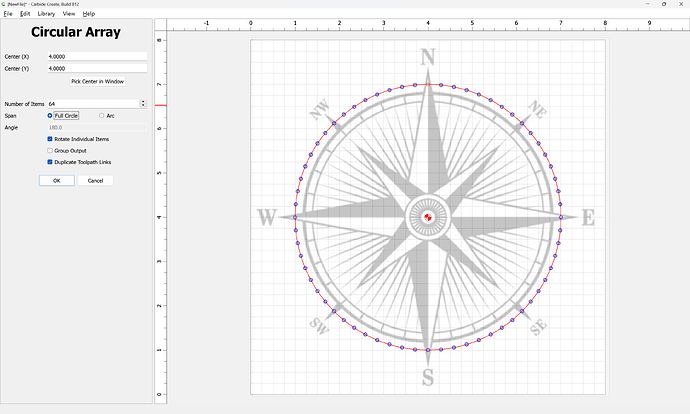Enable Group Output checkbox
The image size is (690, 414).
click(x=50, y=150)
